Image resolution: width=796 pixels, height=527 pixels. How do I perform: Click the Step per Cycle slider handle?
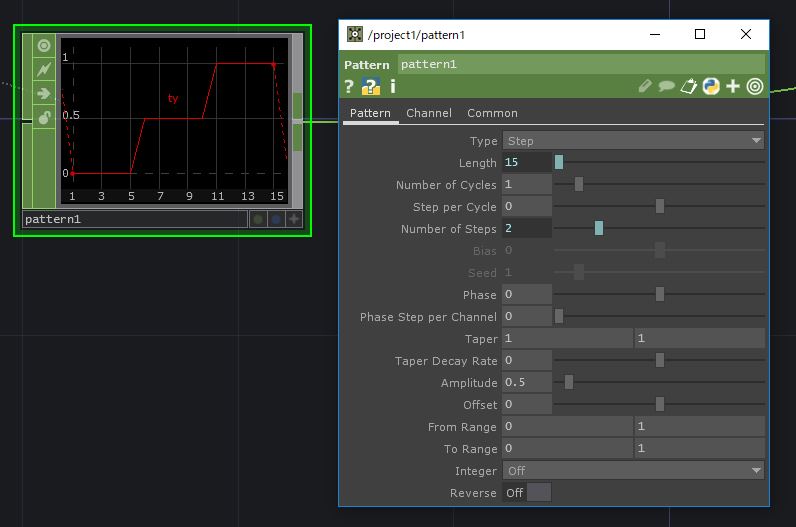[660, 206]
